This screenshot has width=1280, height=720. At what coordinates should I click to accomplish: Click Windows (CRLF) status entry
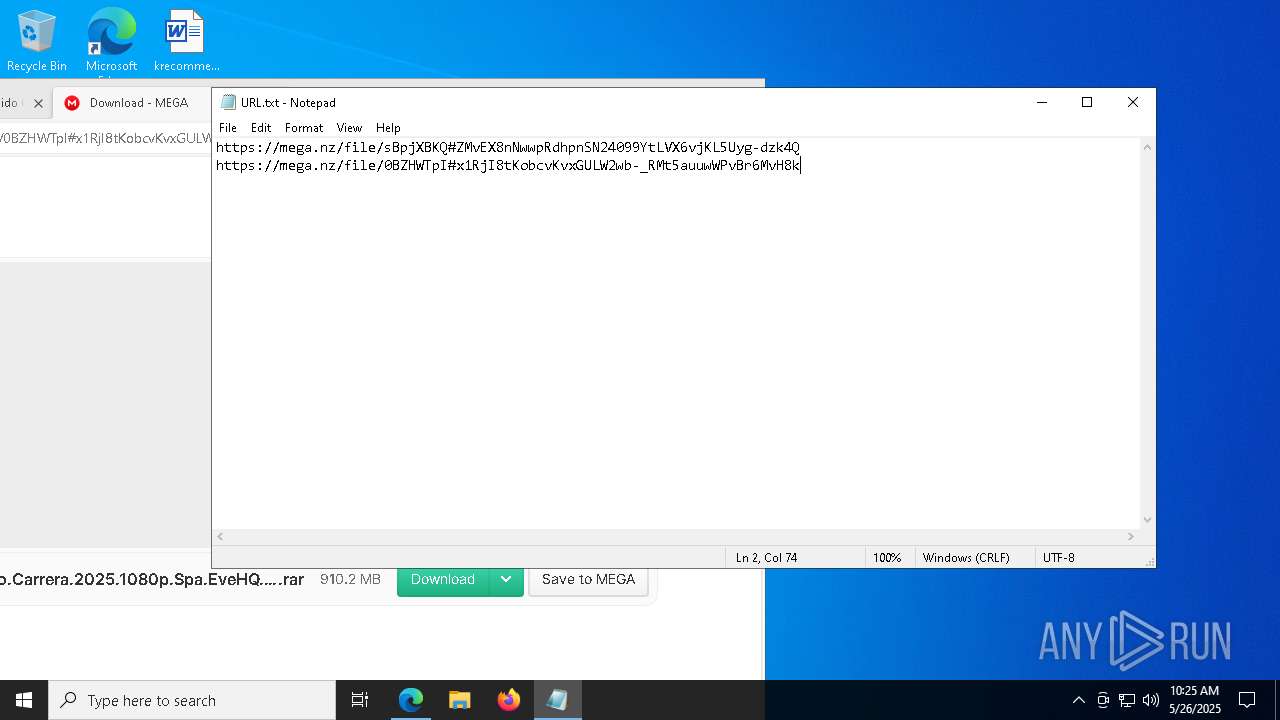[x=966, y=558]
